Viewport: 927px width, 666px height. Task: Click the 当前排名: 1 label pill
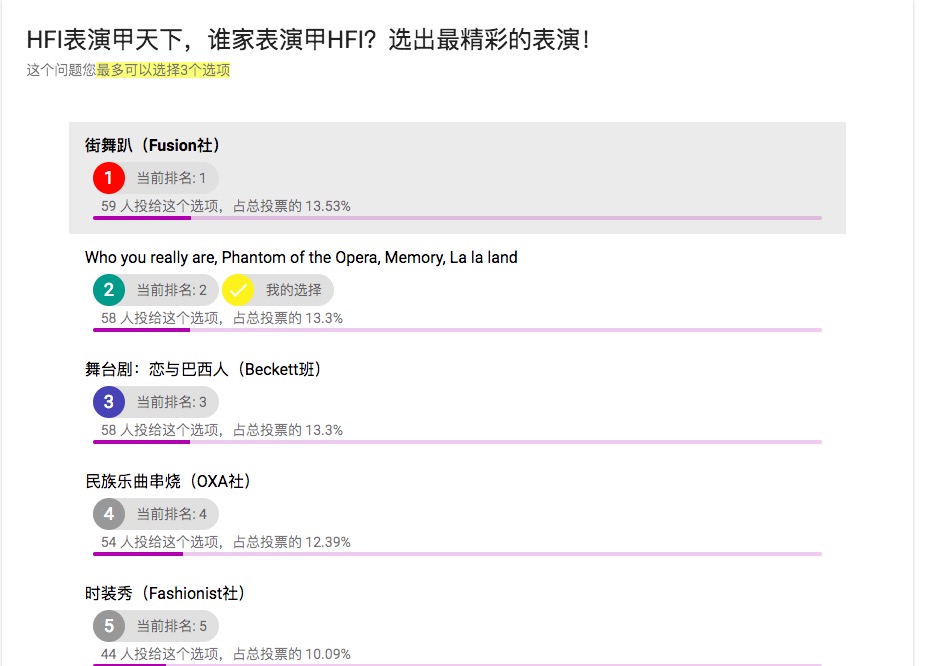(156, 178)
